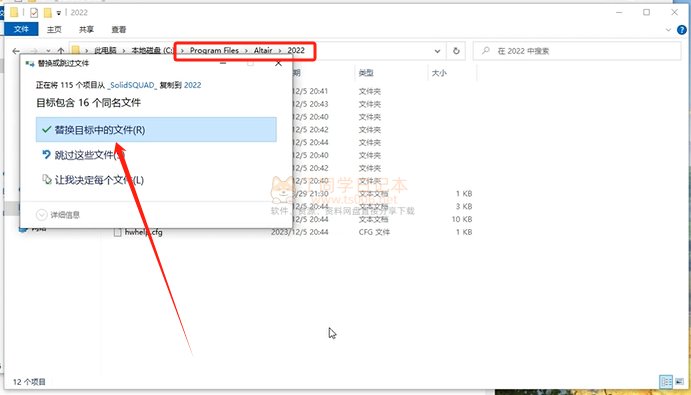Click the _SolidSQUAD_ source folder link
Image resolution: width=691 pixels, height=395 pixels.
[132, 85]
